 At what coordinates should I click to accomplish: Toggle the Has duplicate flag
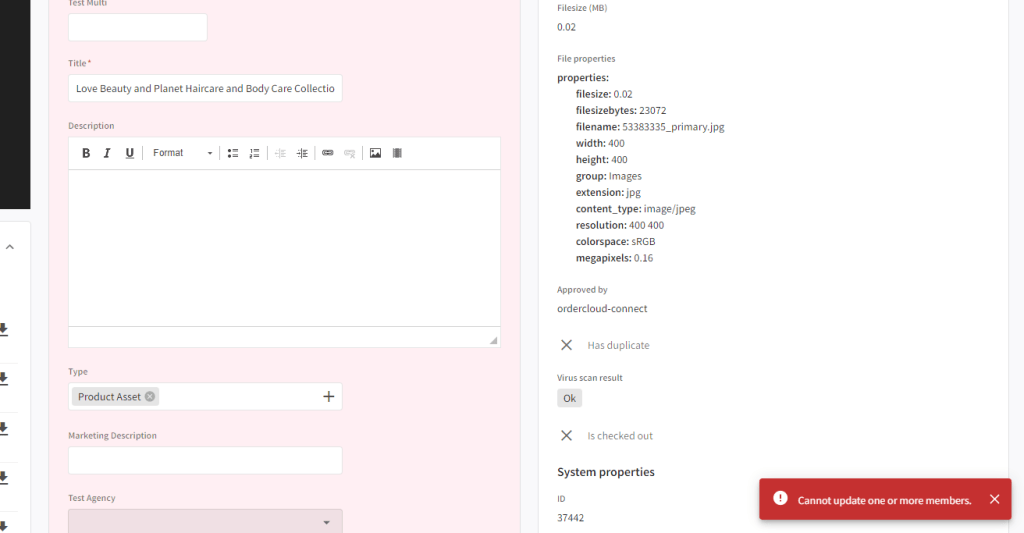566,345
